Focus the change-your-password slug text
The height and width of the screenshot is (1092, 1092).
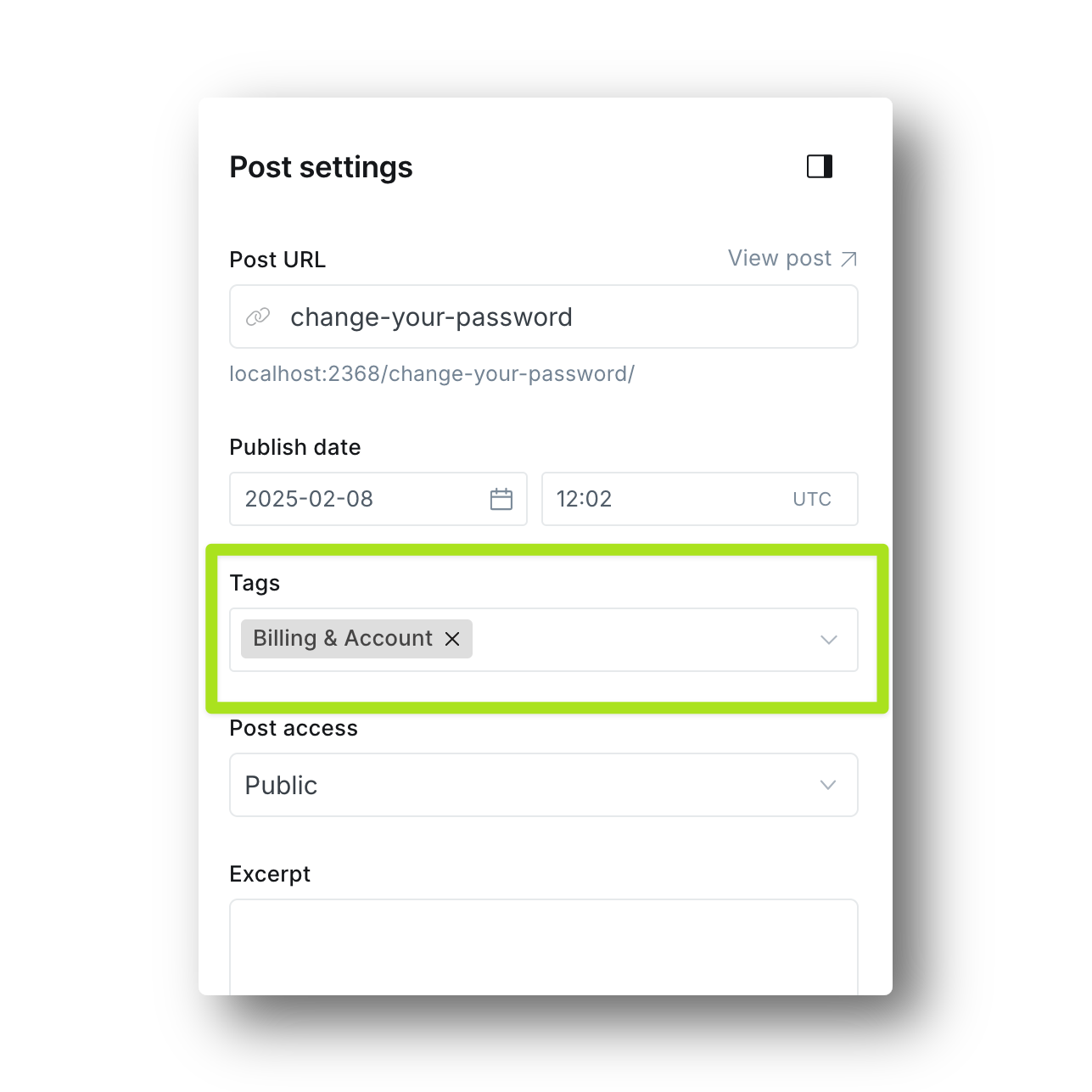(x=431, y=317)
